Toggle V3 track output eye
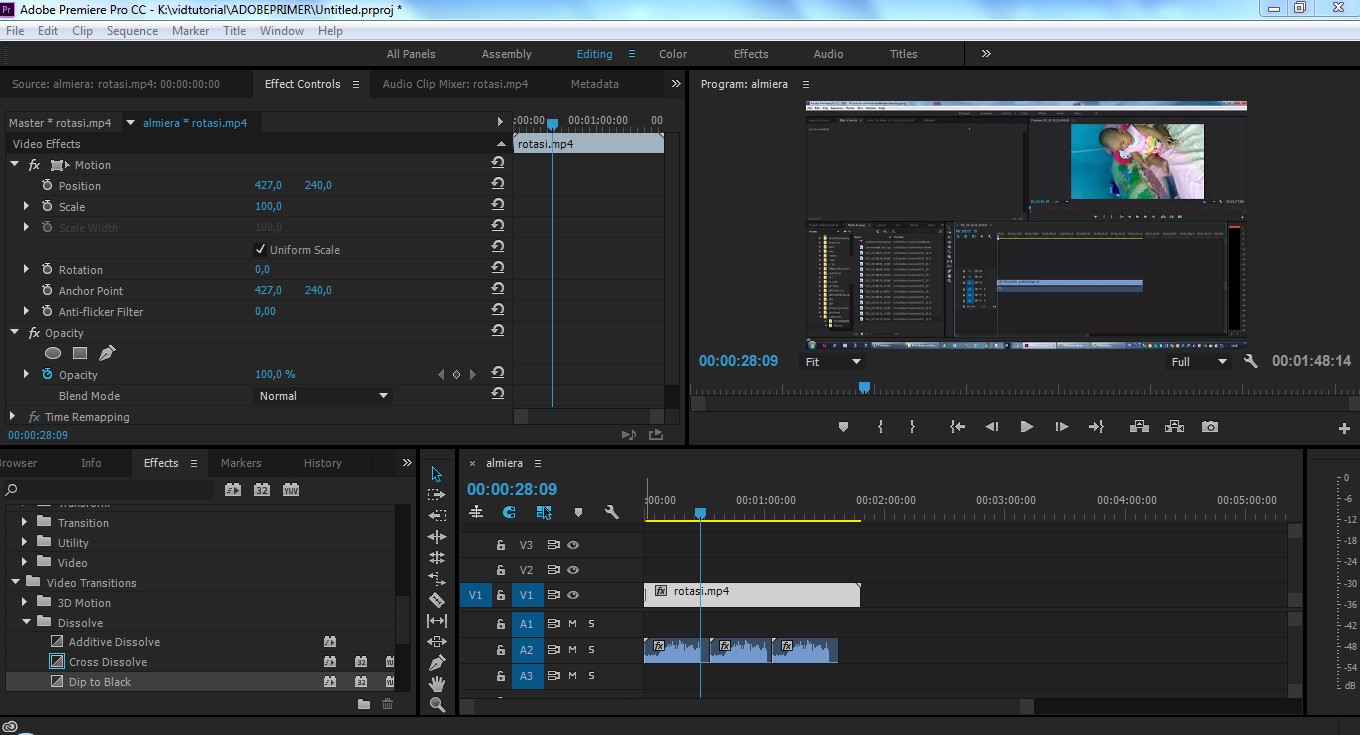This screenshot has height=735, width=1360. tap(574, 545)
